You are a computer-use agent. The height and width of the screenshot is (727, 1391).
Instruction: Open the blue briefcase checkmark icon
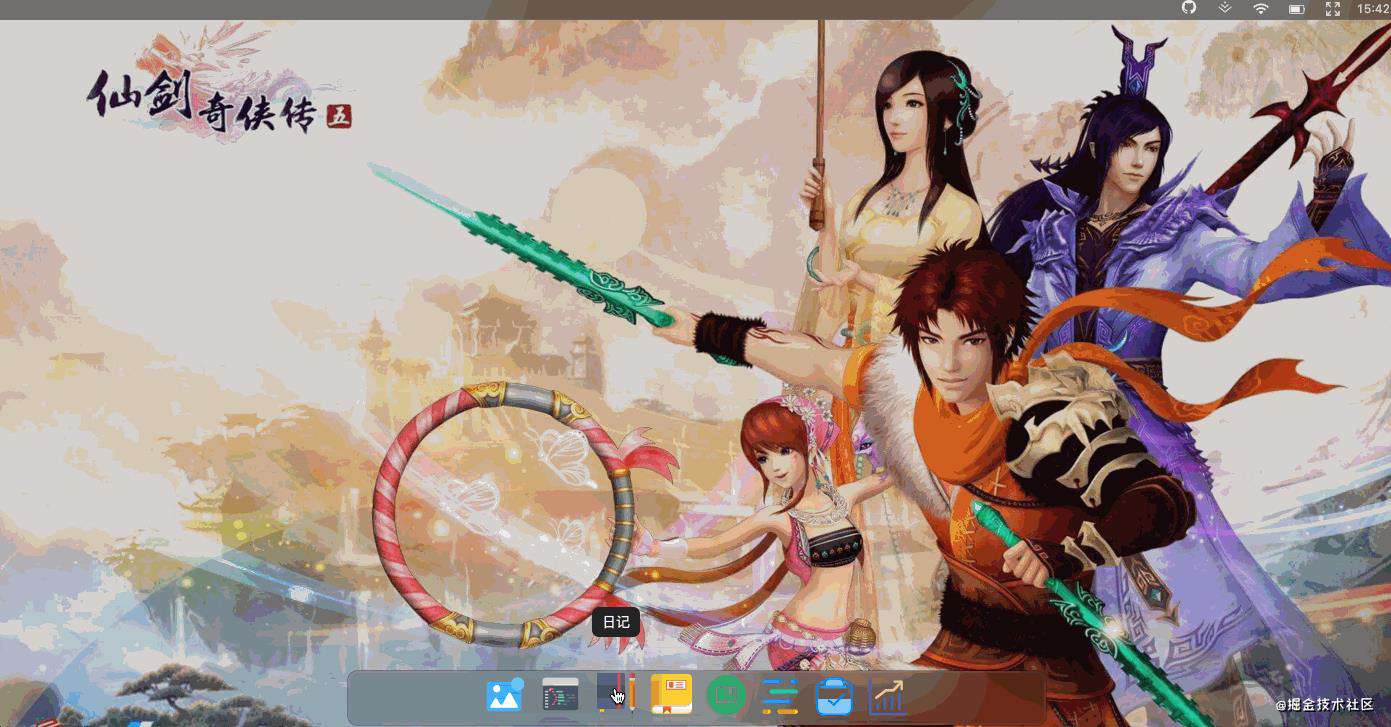point(834,695)
